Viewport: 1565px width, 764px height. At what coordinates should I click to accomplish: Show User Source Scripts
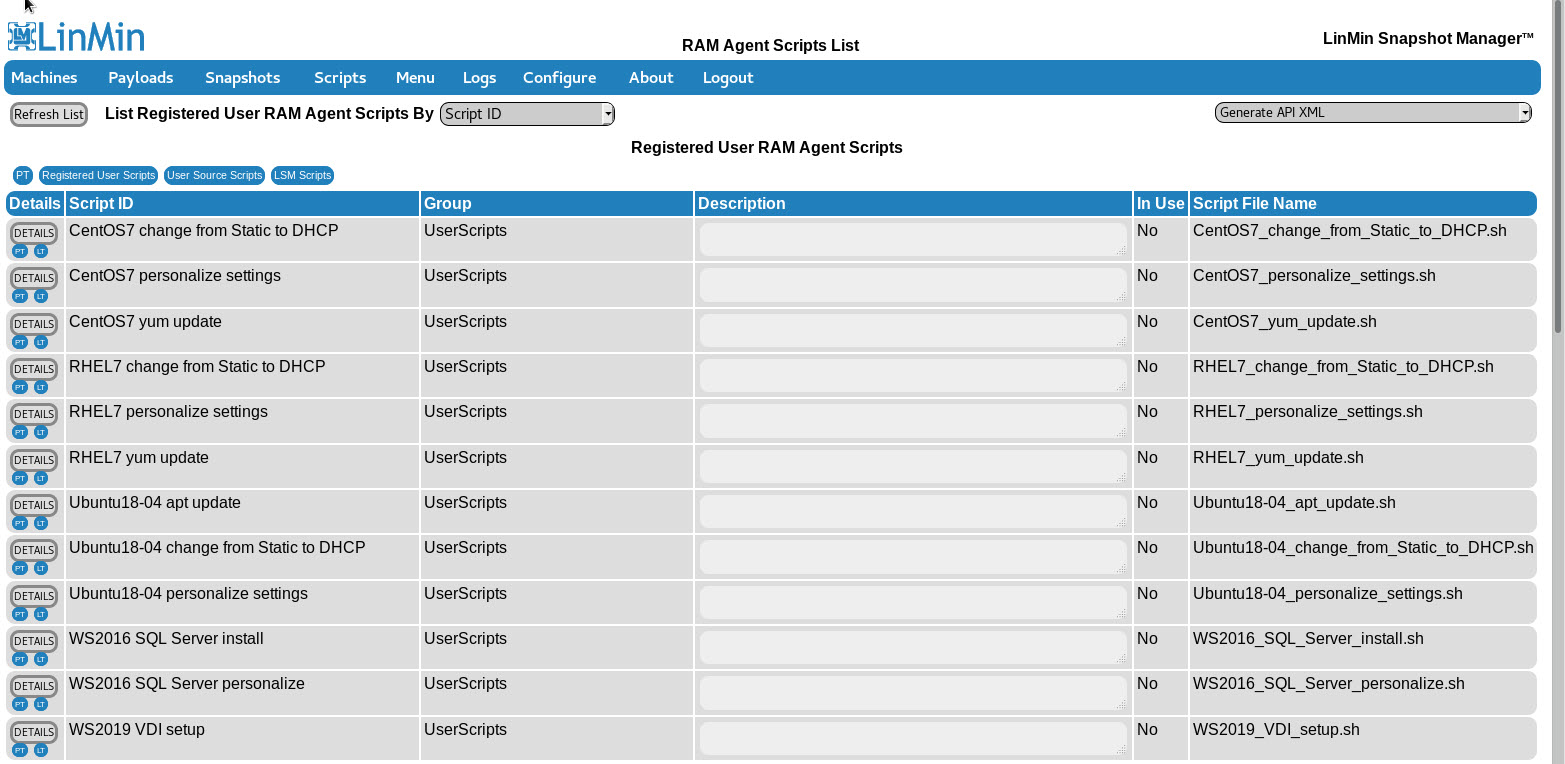[x=214, y=176]
